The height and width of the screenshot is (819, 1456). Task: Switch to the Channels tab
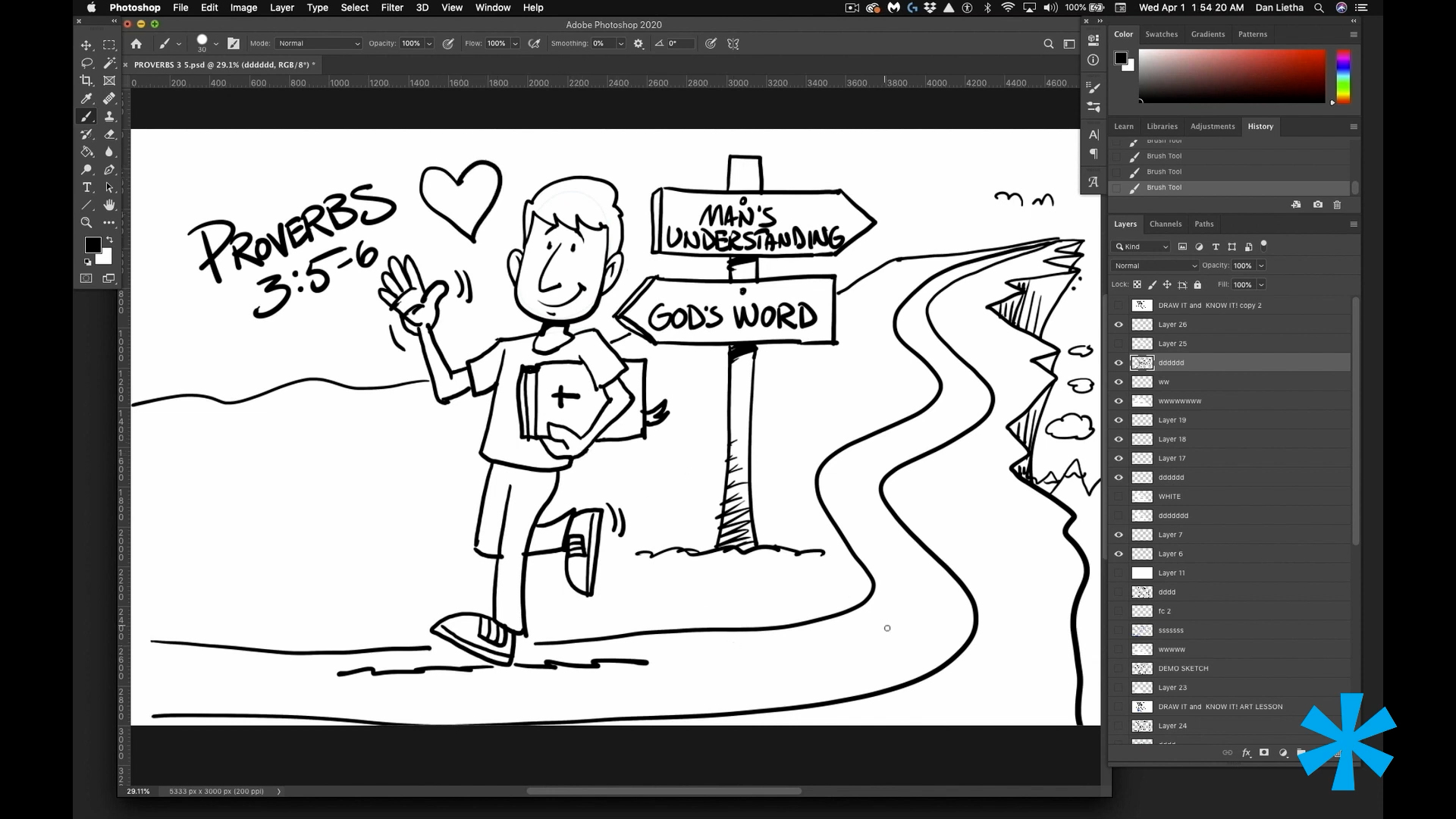(x=1165, y=224)
